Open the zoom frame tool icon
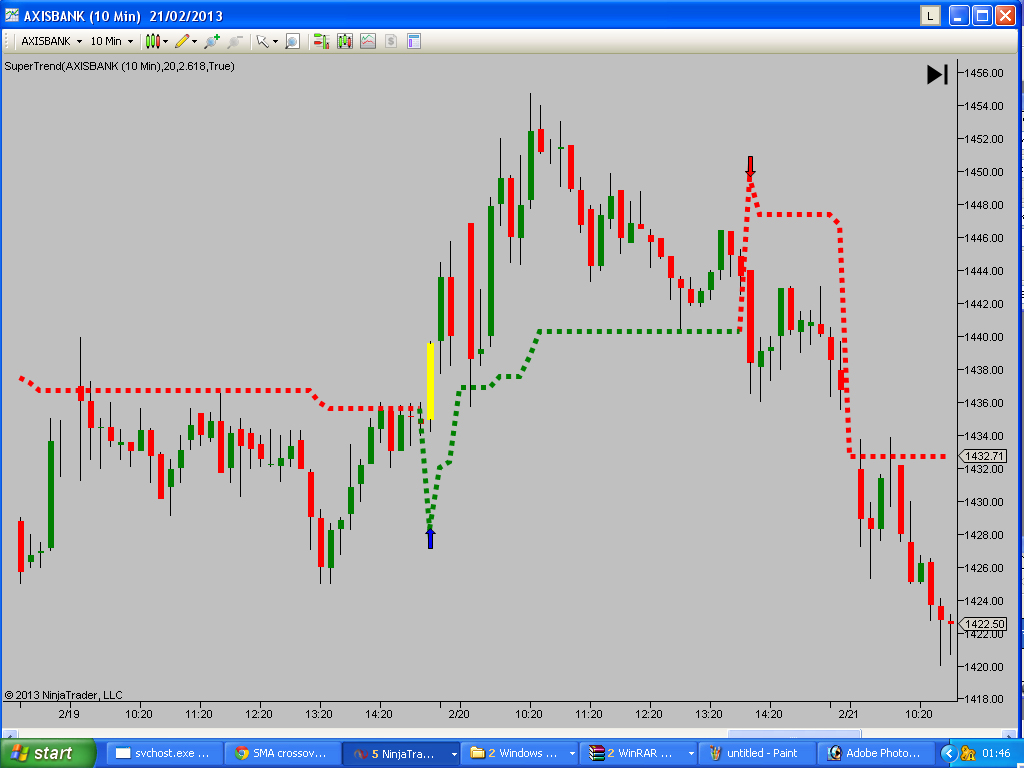This screenshot has width=1024, height=768. click(293, 41)
